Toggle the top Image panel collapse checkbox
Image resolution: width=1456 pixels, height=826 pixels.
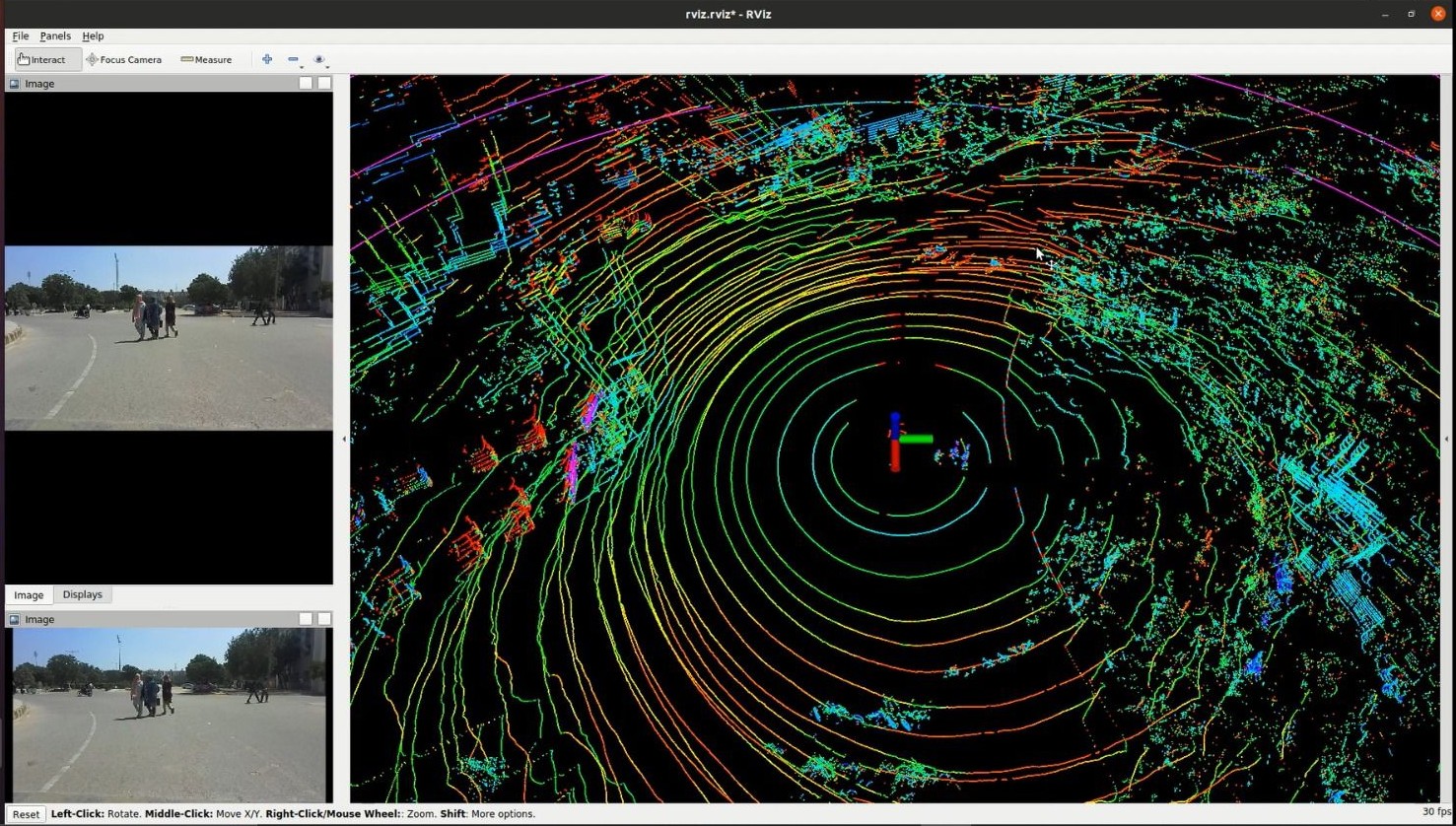(306, 83)
